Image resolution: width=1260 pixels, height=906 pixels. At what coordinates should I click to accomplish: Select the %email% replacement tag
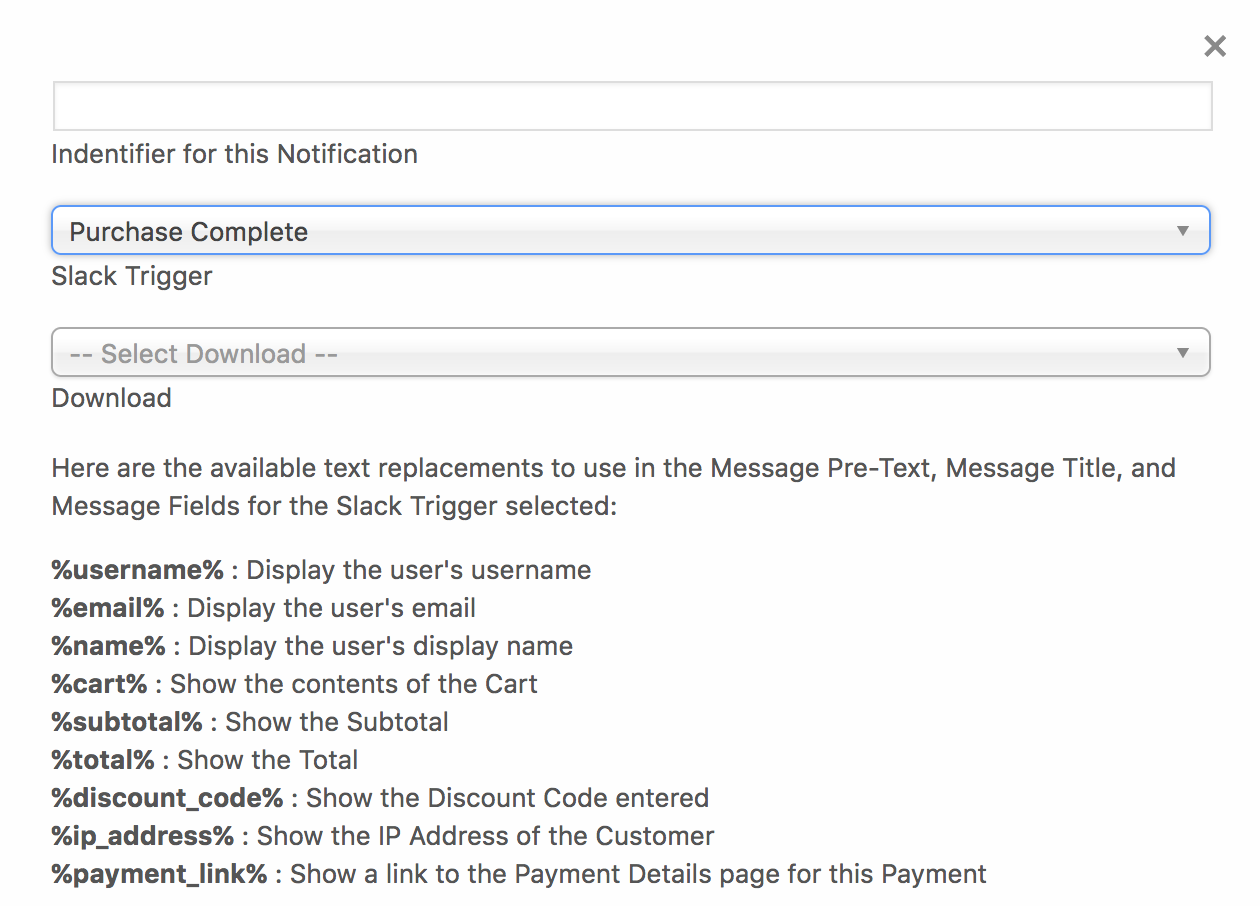(x=108, y=608)
